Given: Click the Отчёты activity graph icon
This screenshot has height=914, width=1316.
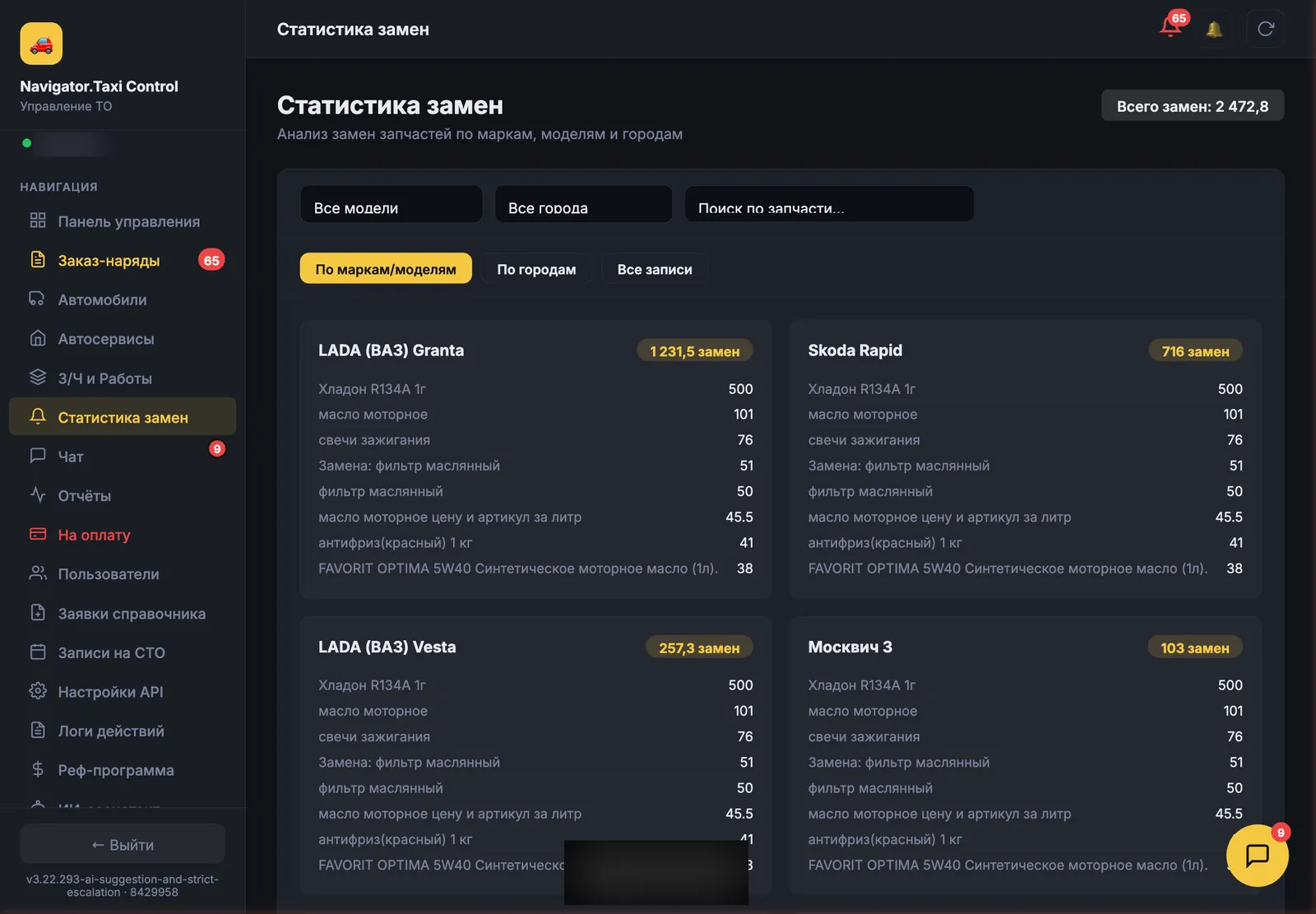Looking at the screenshot, I should point(38,494).
